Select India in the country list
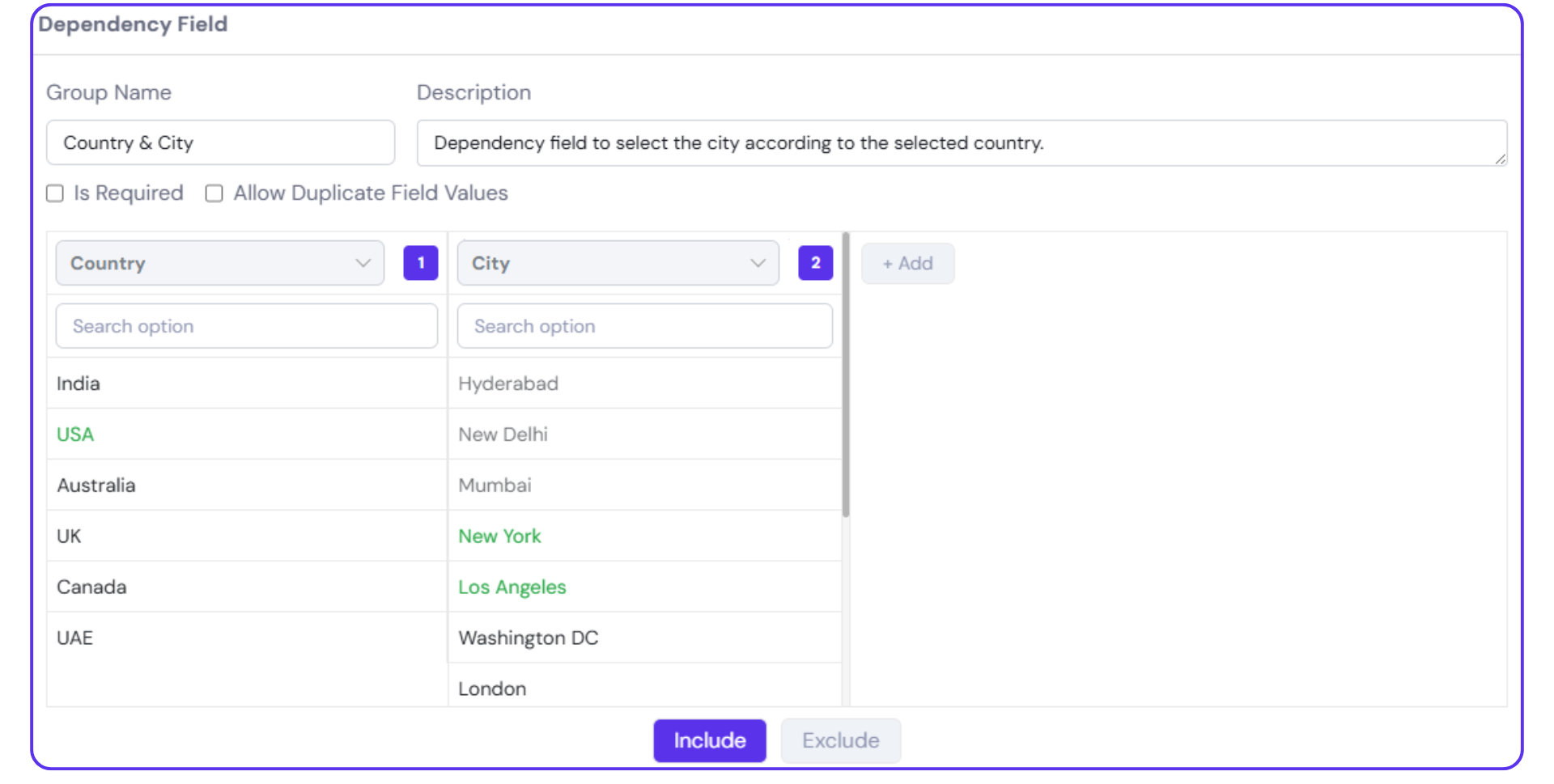This screenshot has height=784, width=1554. click(79, 384)
